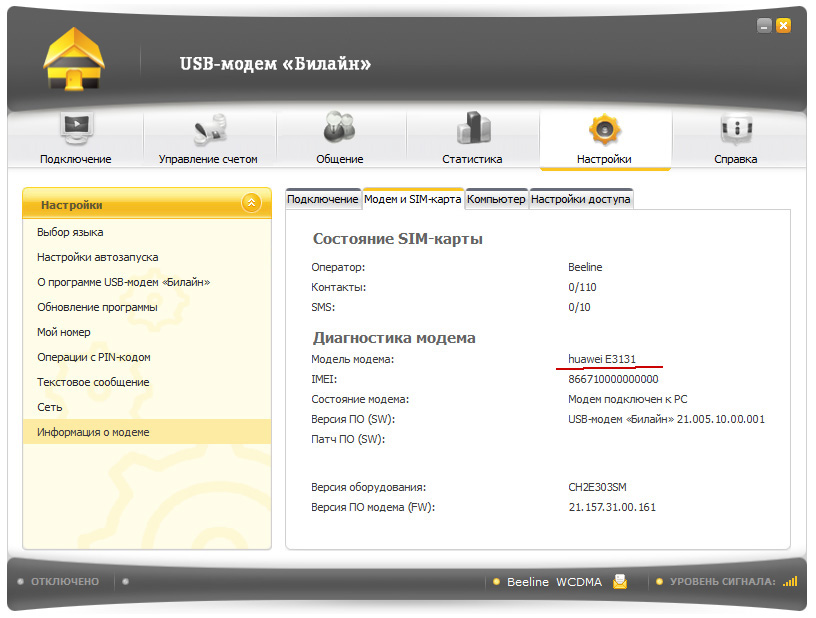This screenshot has width=816, height=618.
Task: Switch to the Компьютер tab
Action: click(496, 199)
